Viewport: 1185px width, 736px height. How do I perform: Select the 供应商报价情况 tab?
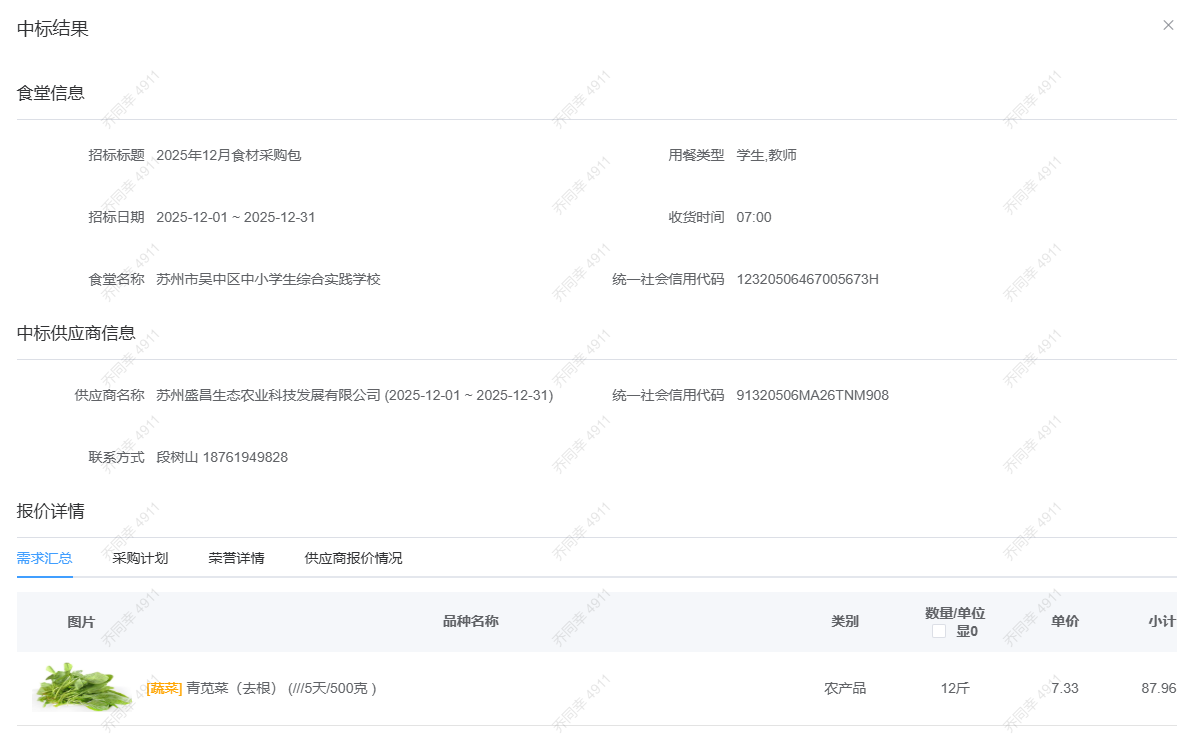click(x=353, y=558)
